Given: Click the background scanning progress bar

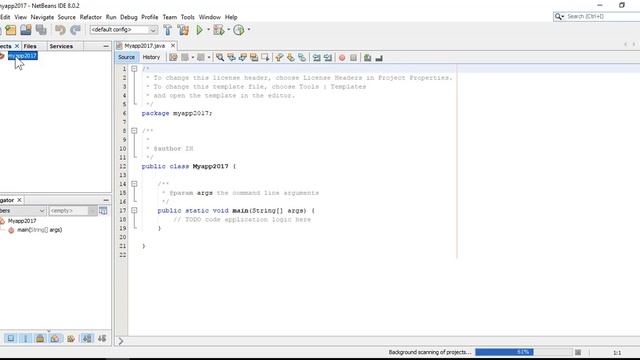Looking at the screenshot, I should click(x=524, y=352).
